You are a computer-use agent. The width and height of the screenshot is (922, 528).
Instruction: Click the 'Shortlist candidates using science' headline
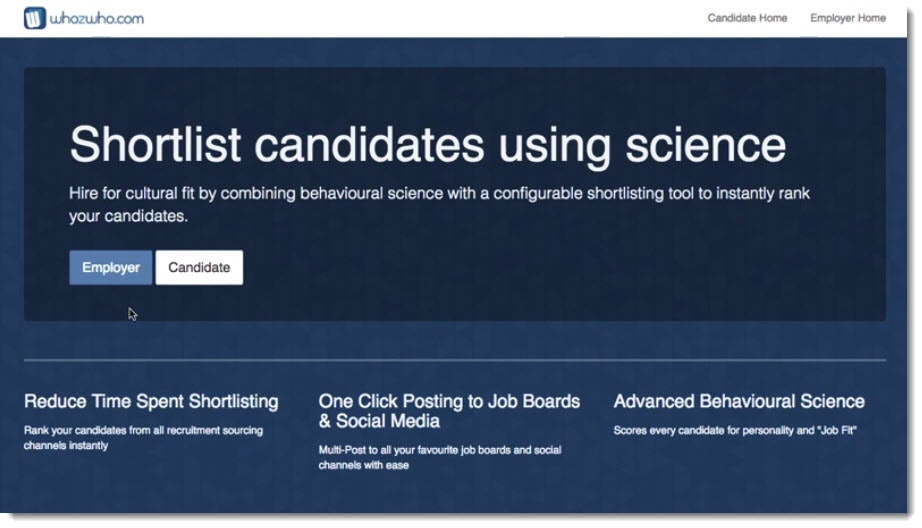point(427,145)
